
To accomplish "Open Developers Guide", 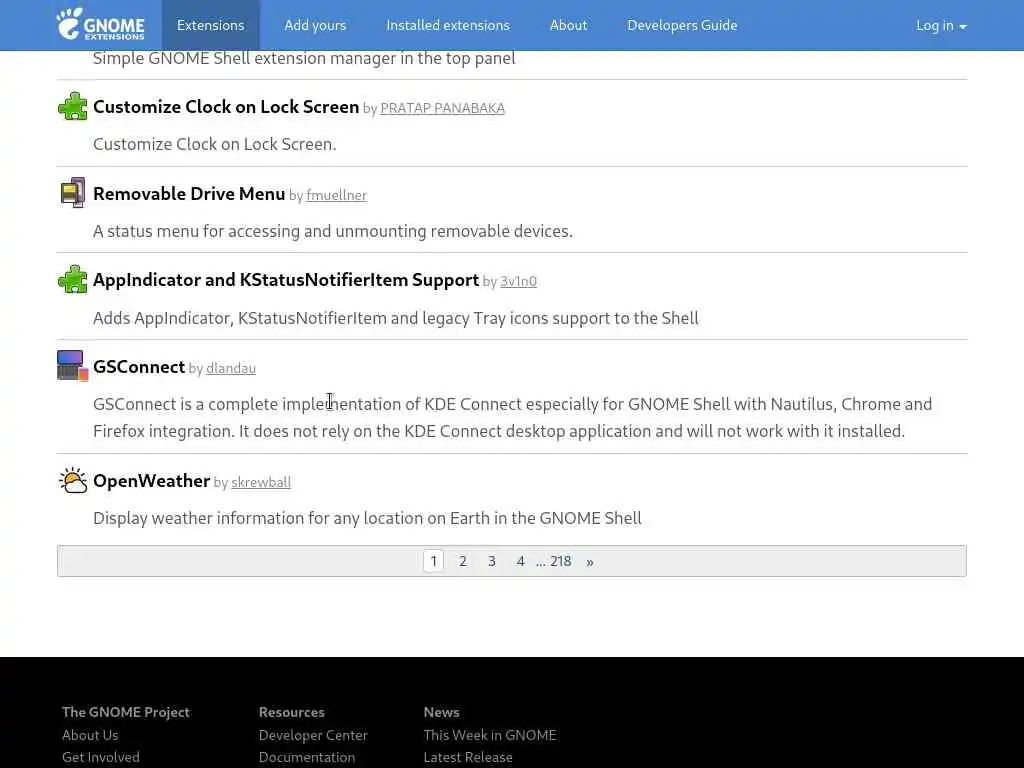I will tap(682, 25).
